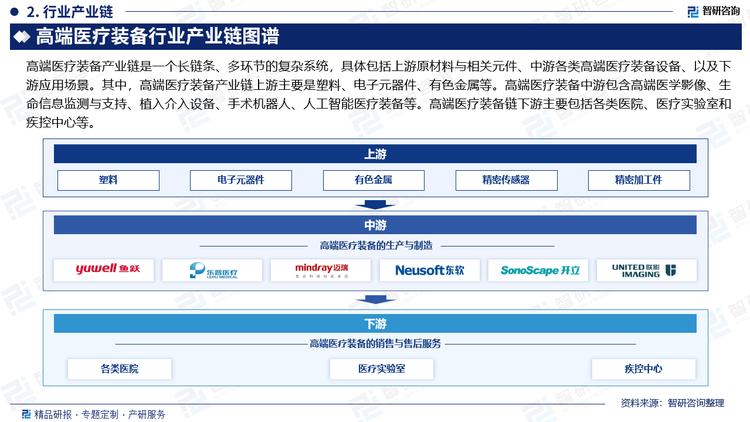Click the '2. 行业产业链' section heading
Image resolution: width=750 pixels, height=422 pixels.
[70, 11]
